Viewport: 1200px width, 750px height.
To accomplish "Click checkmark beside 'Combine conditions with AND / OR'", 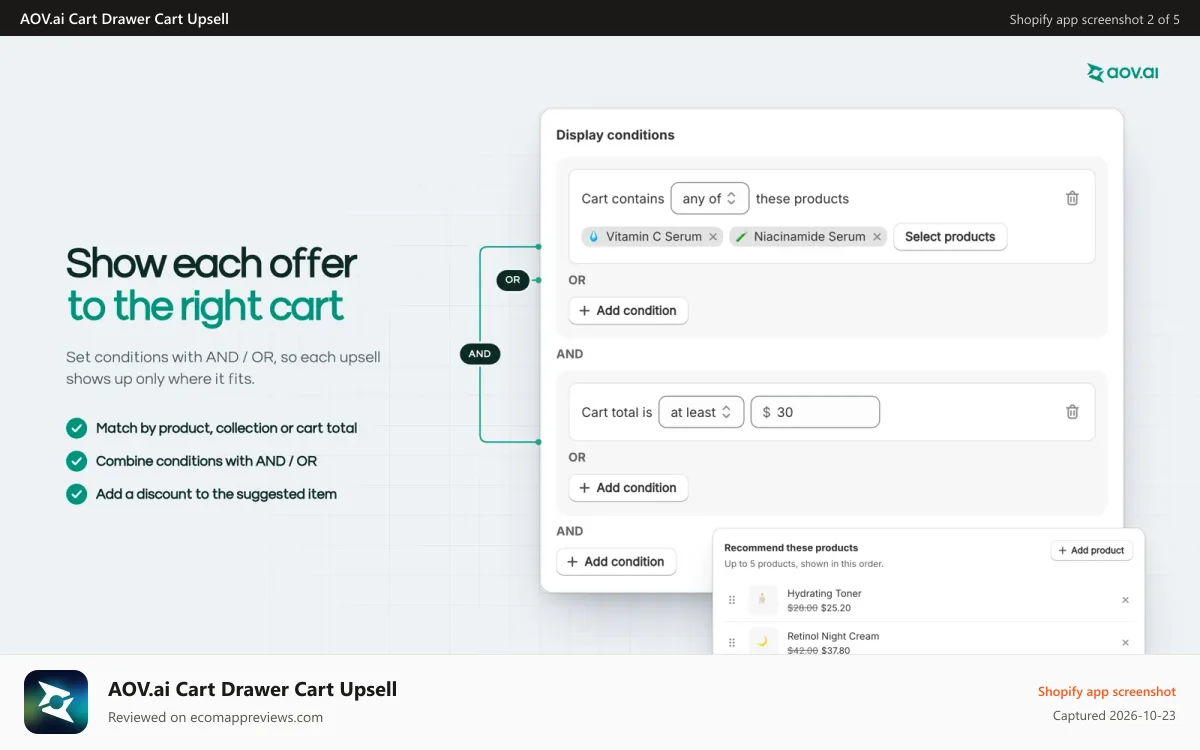I will (x=77, y=461).
